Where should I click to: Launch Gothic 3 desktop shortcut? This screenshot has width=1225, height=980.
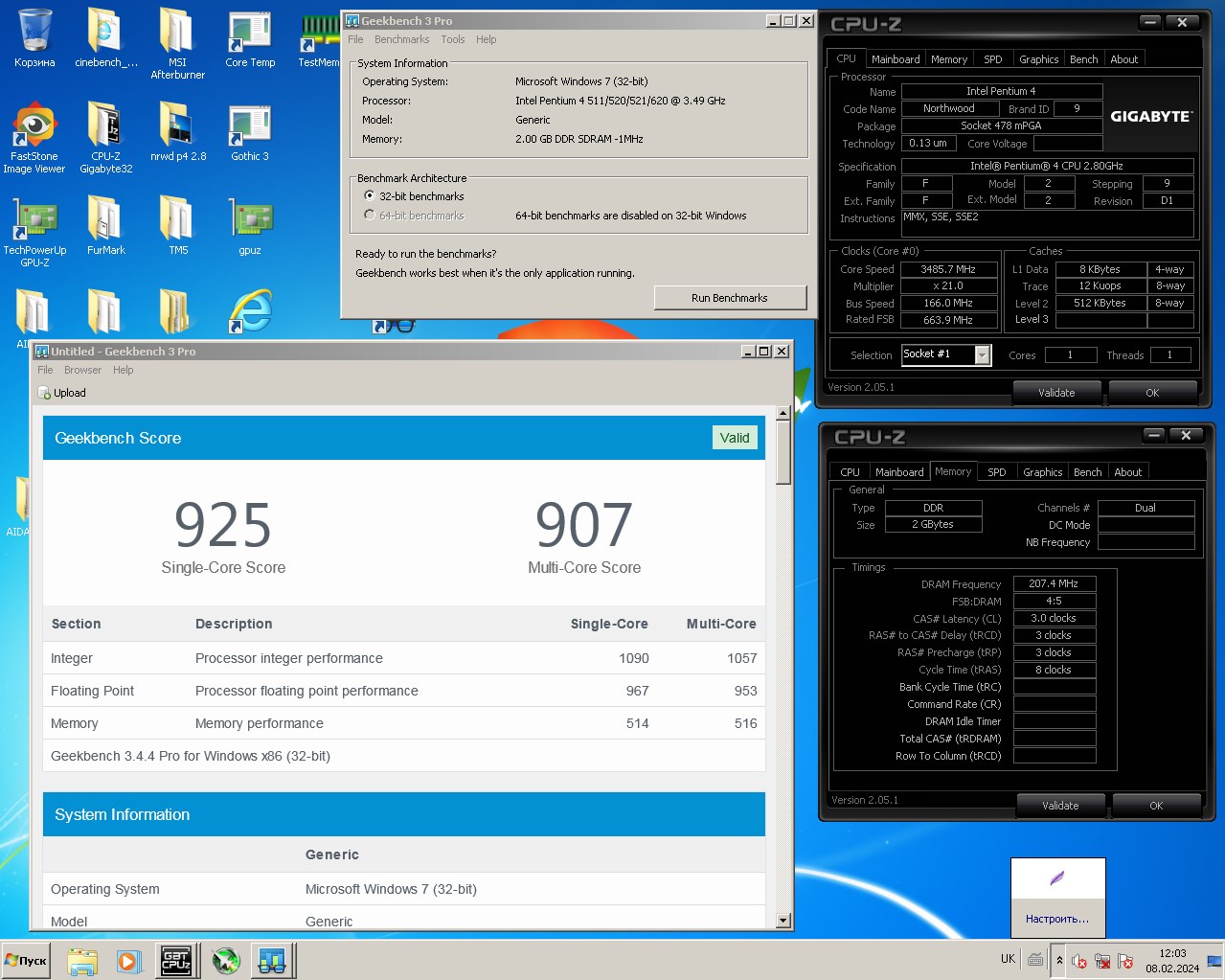click(250, 132)
